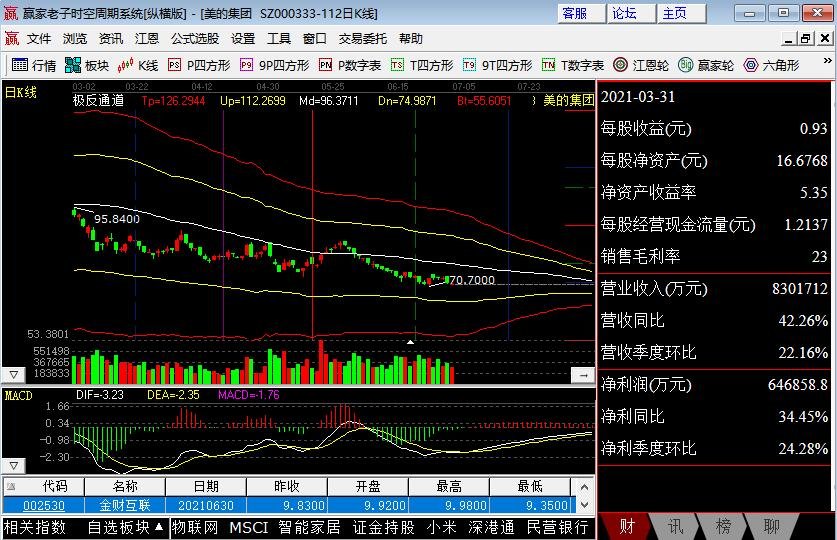Expand the MACD indicator dropdown triangle
This screenshot has width=837, height=540.
[14, 465]
